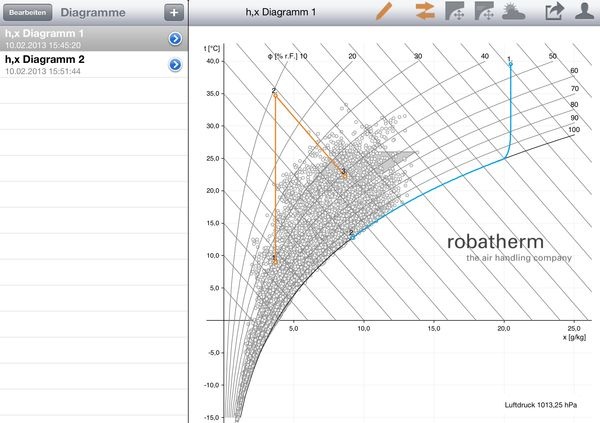Tap the Luftdruck 1013,25 hPa label
The image size is (600, 423).
click(542, 406)
